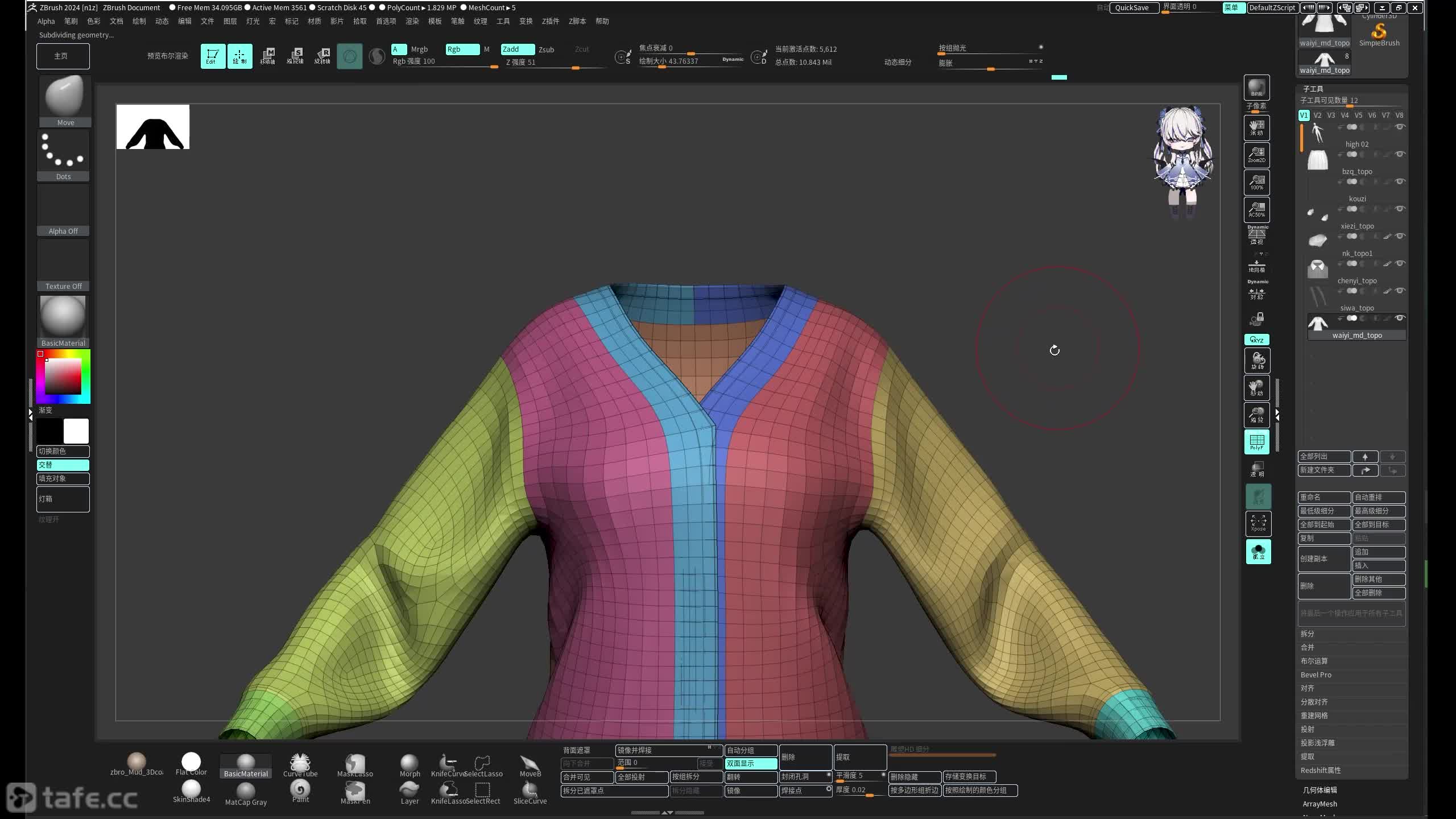The width and height of the screenshot is (1456, 819).
Task: Open the Alpha menu
Action: coord(46,21)
